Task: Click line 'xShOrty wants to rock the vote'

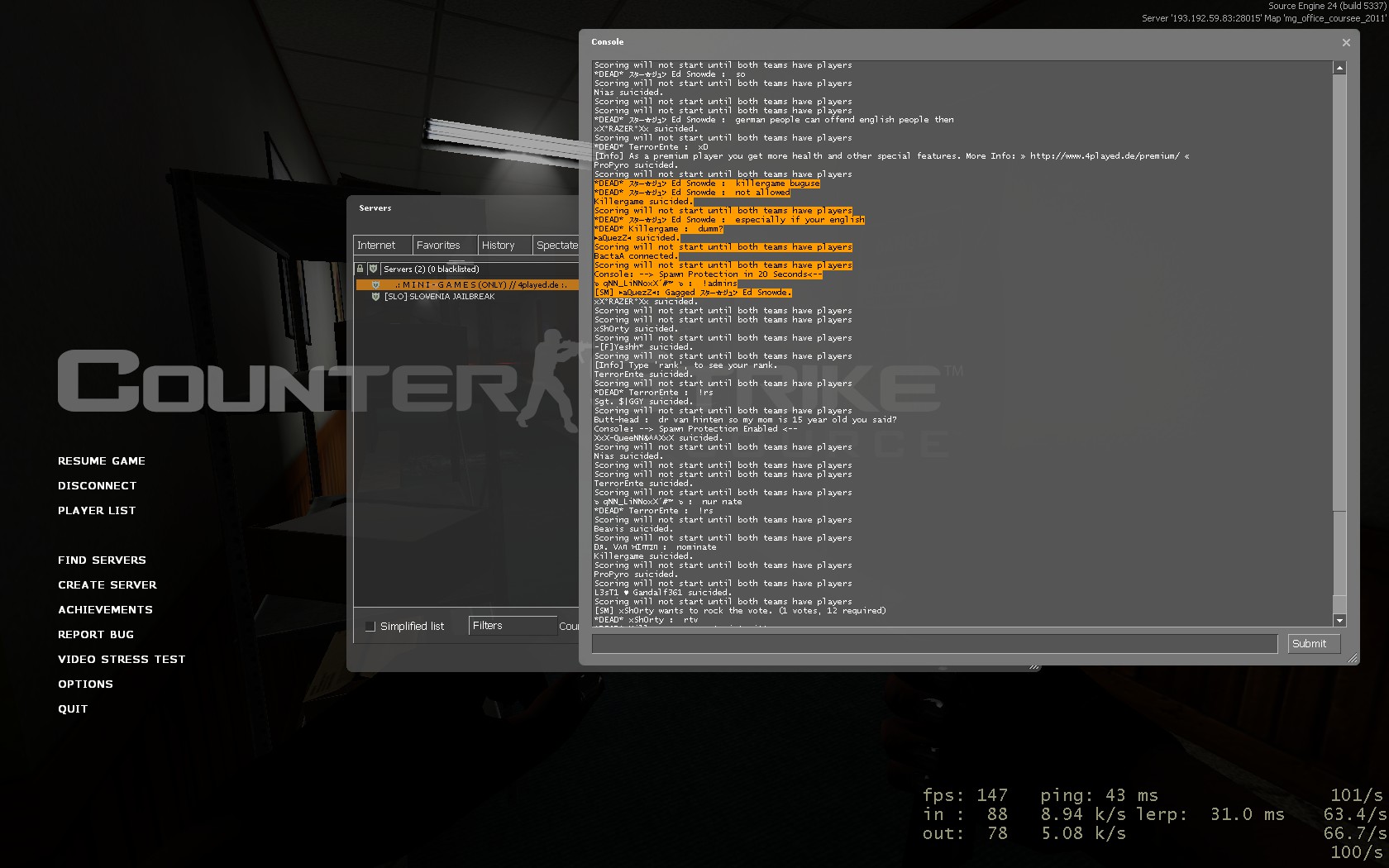Action: (740, 611)
